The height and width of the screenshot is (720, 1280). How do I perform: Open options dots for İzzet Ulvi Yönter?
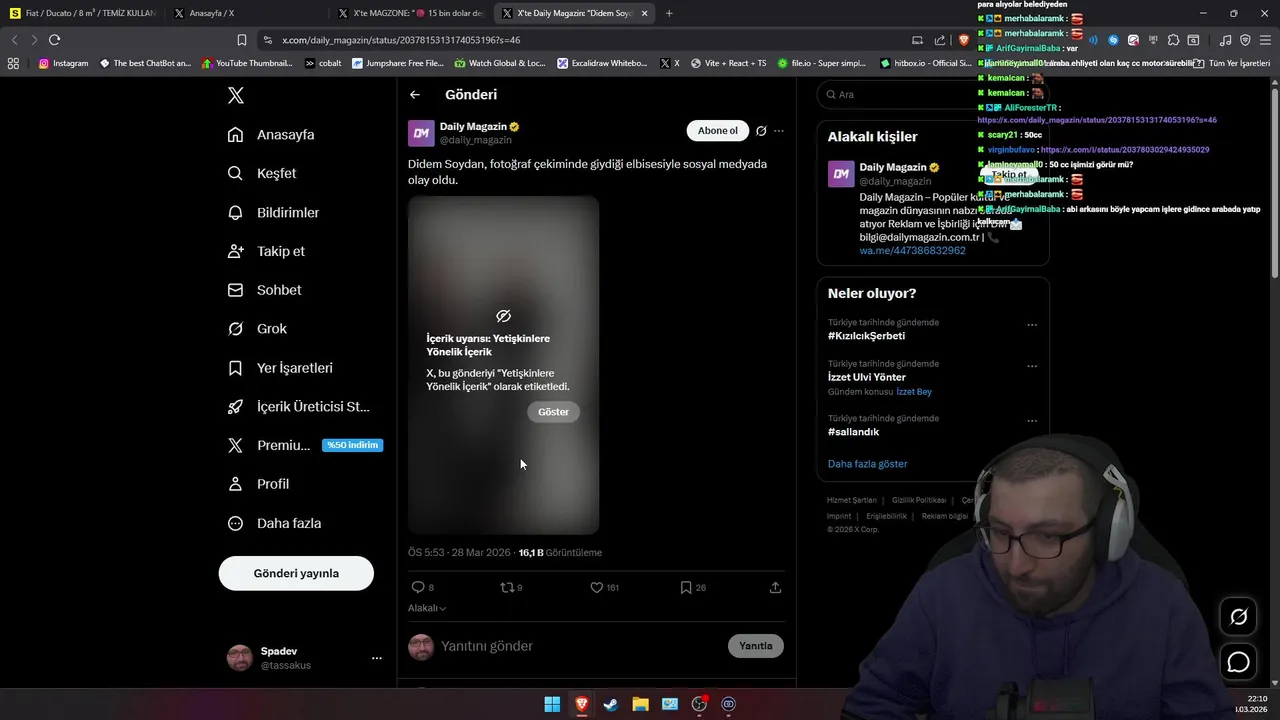click(x=1032, y=366)
